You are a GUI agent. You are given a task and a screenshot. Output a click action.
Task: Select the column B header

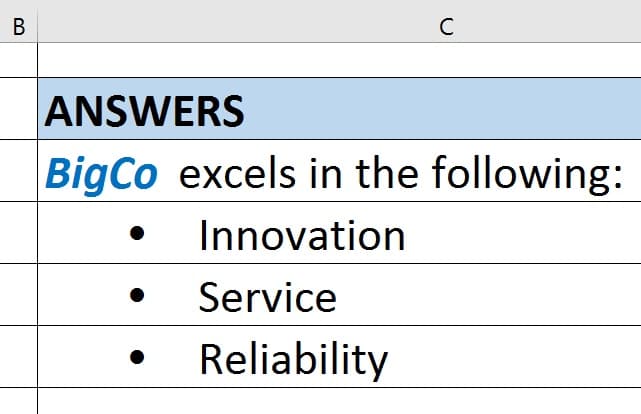coord(18,21)
